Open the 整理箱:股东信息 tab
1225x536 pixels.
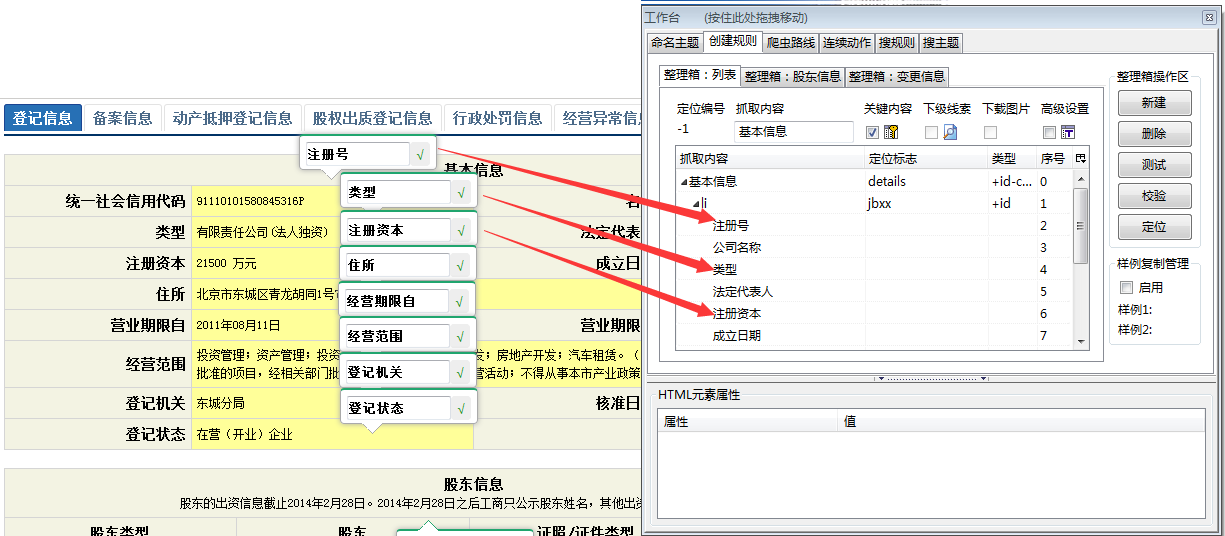click(x=793, y=76)
